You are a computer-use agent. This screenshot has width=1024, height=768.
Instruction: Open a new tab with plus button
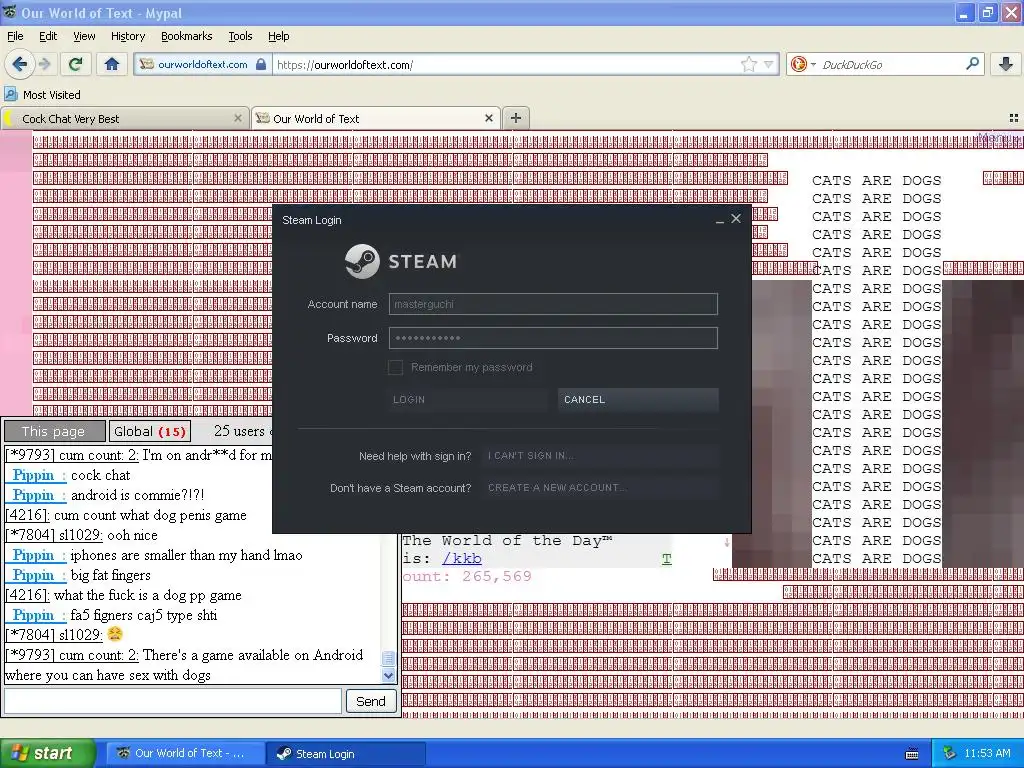tap(516, 118)
